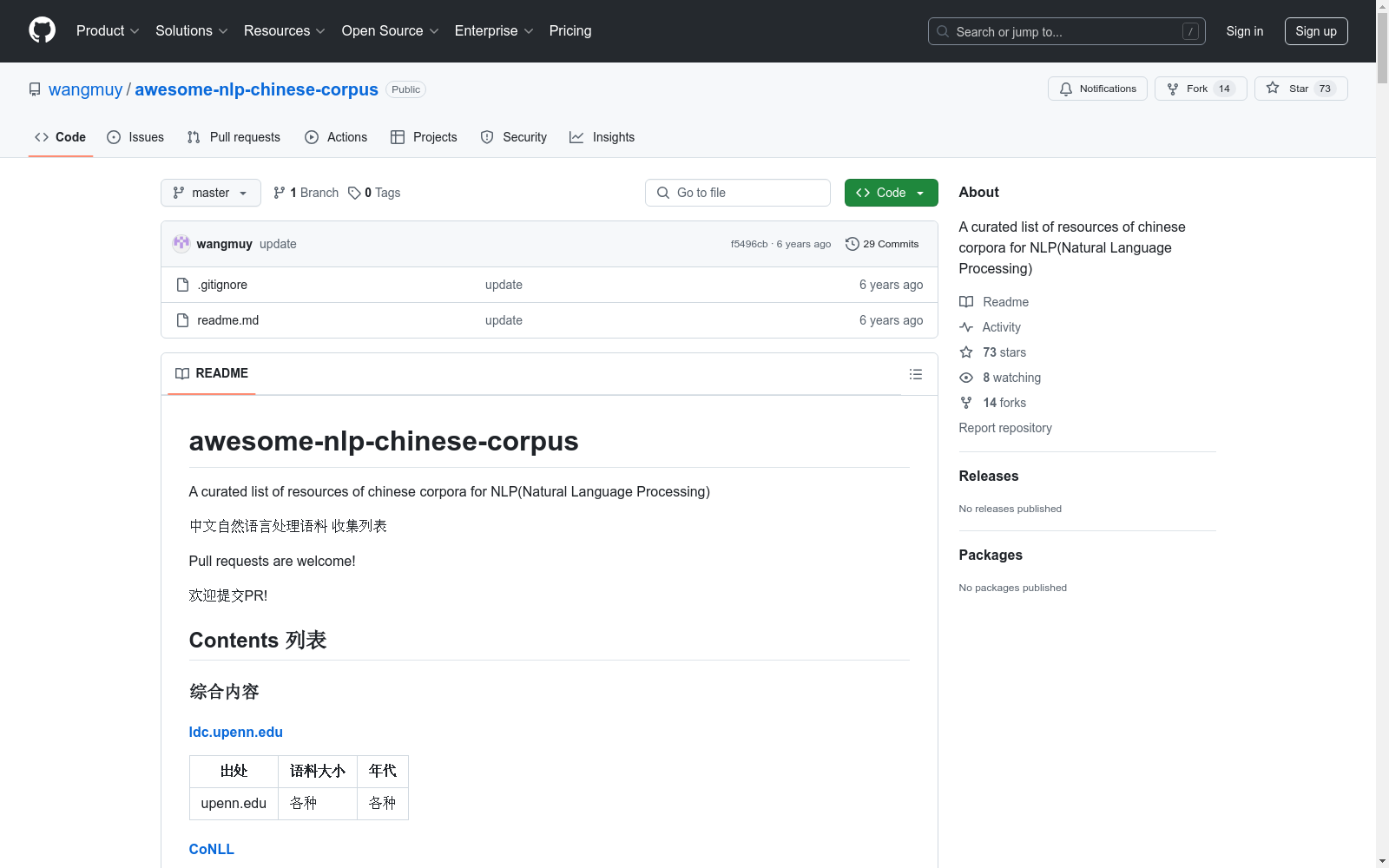Viewport: 1389px width, 868px height.
Task: Switch to the Actions tab
Action: 336,137
